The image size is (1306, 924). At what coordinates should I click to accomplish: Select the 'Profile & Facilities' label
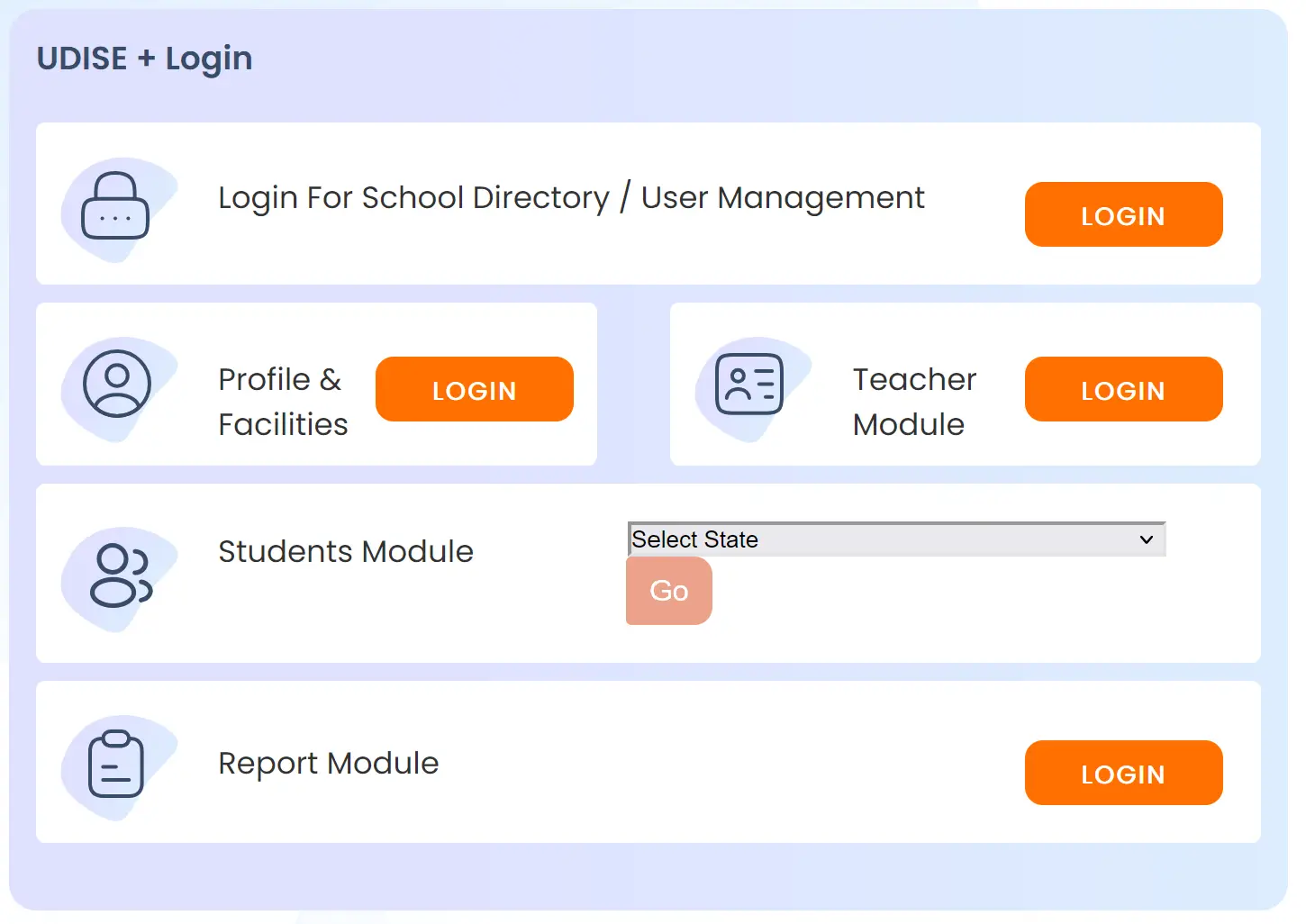pos(283,402)
